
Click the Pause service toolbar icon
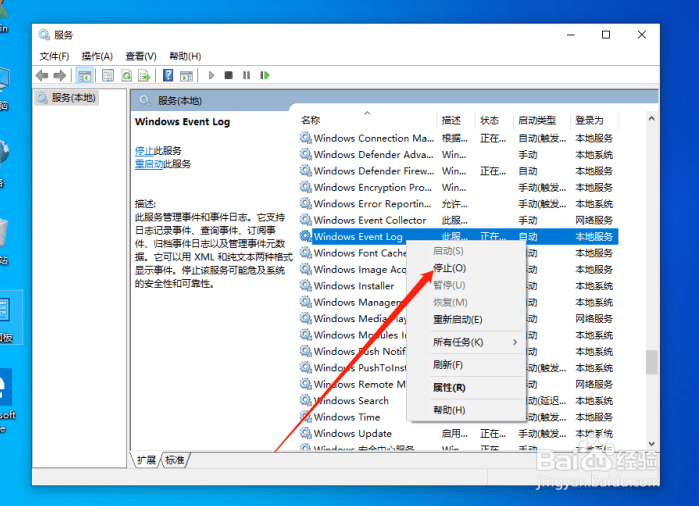(x=247, y=75)
